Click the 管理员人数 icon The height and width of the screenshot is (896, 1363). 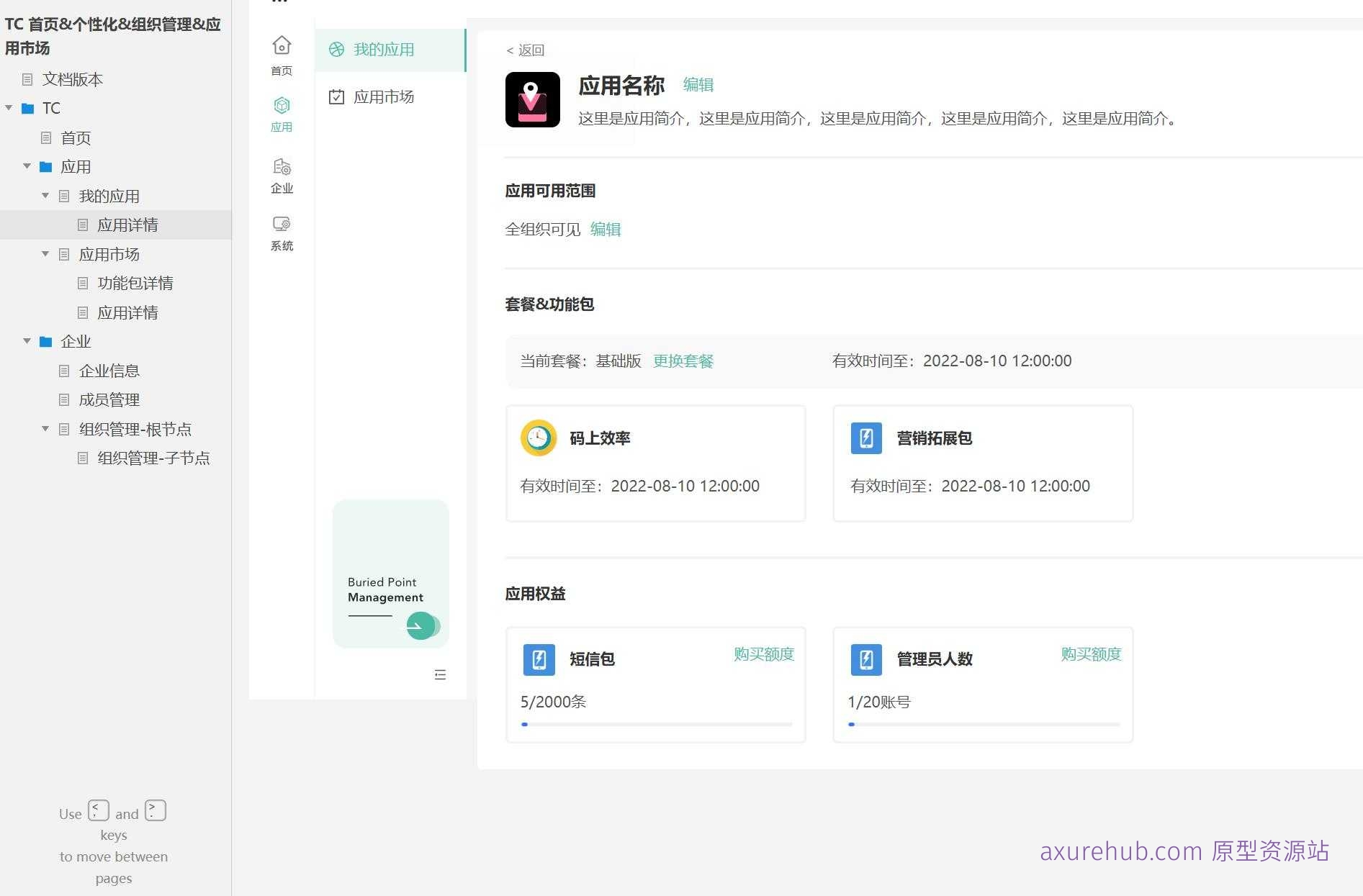click(x=865, y=659)
